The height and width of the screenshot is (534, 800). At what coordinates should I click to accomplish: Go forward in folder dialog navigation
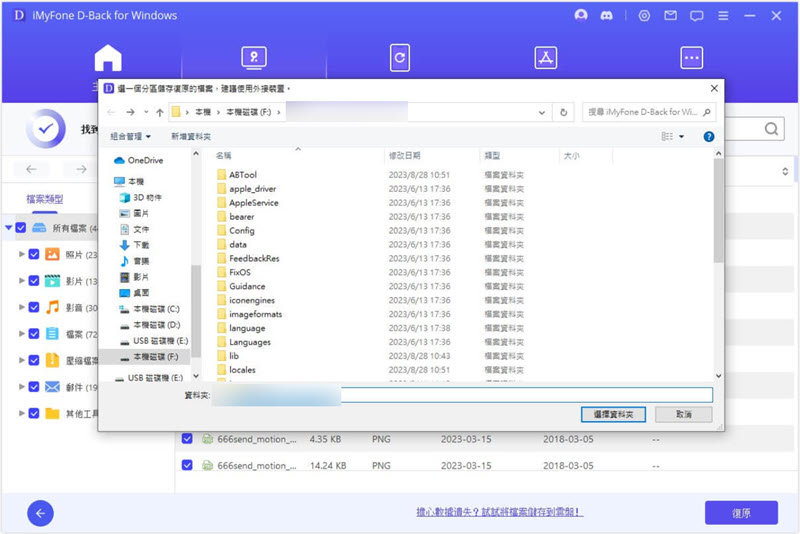[131, 112]
